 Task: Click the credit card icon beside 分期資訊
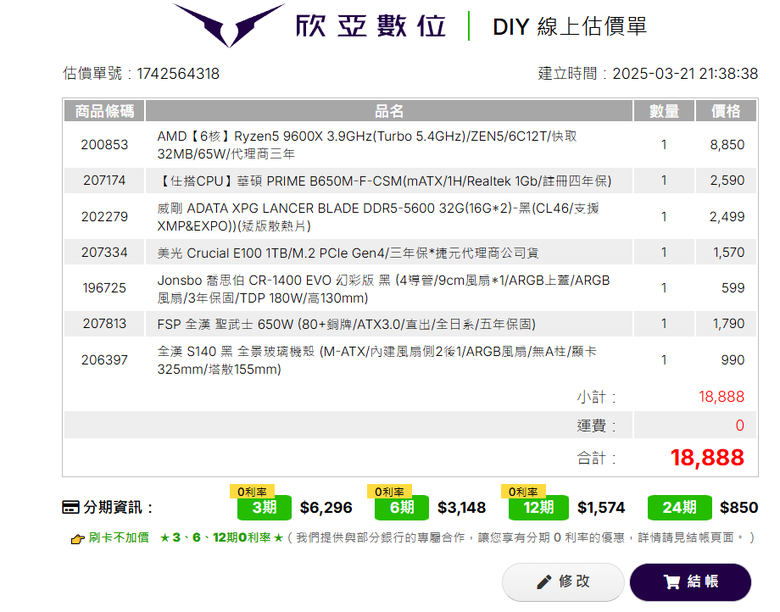coord(71,508)
